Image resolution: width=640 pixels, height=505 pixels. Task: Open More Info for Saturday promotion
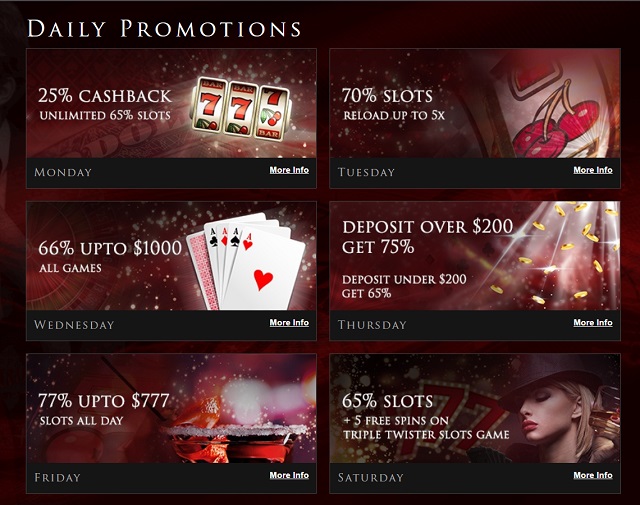(x=593, y=475)
